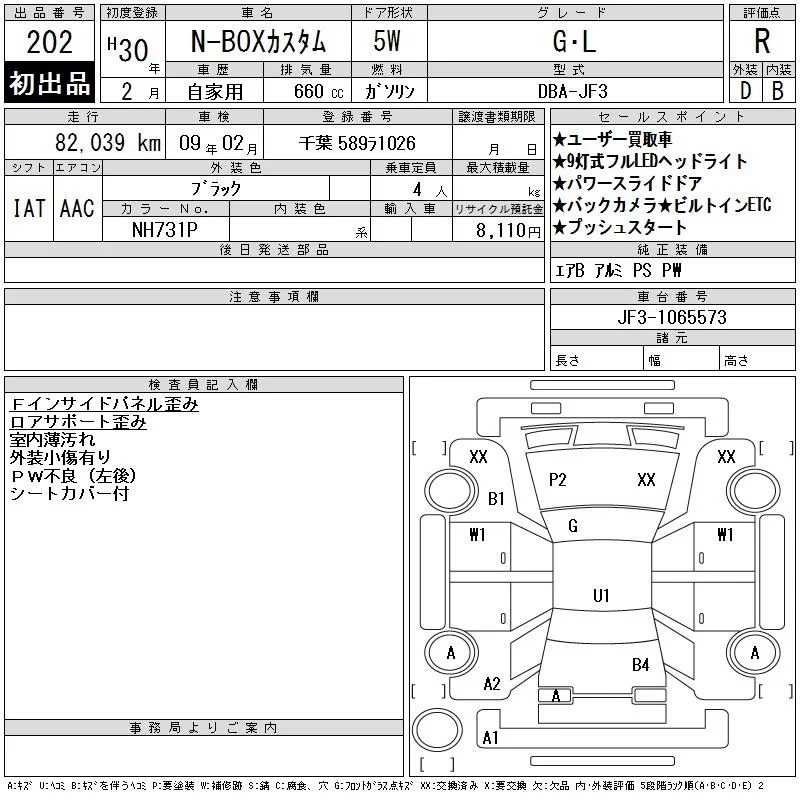The height and width of the screenshot is (800, 800).
Task: Click the fuel type ガソリン
Action: tap(389, 91)
